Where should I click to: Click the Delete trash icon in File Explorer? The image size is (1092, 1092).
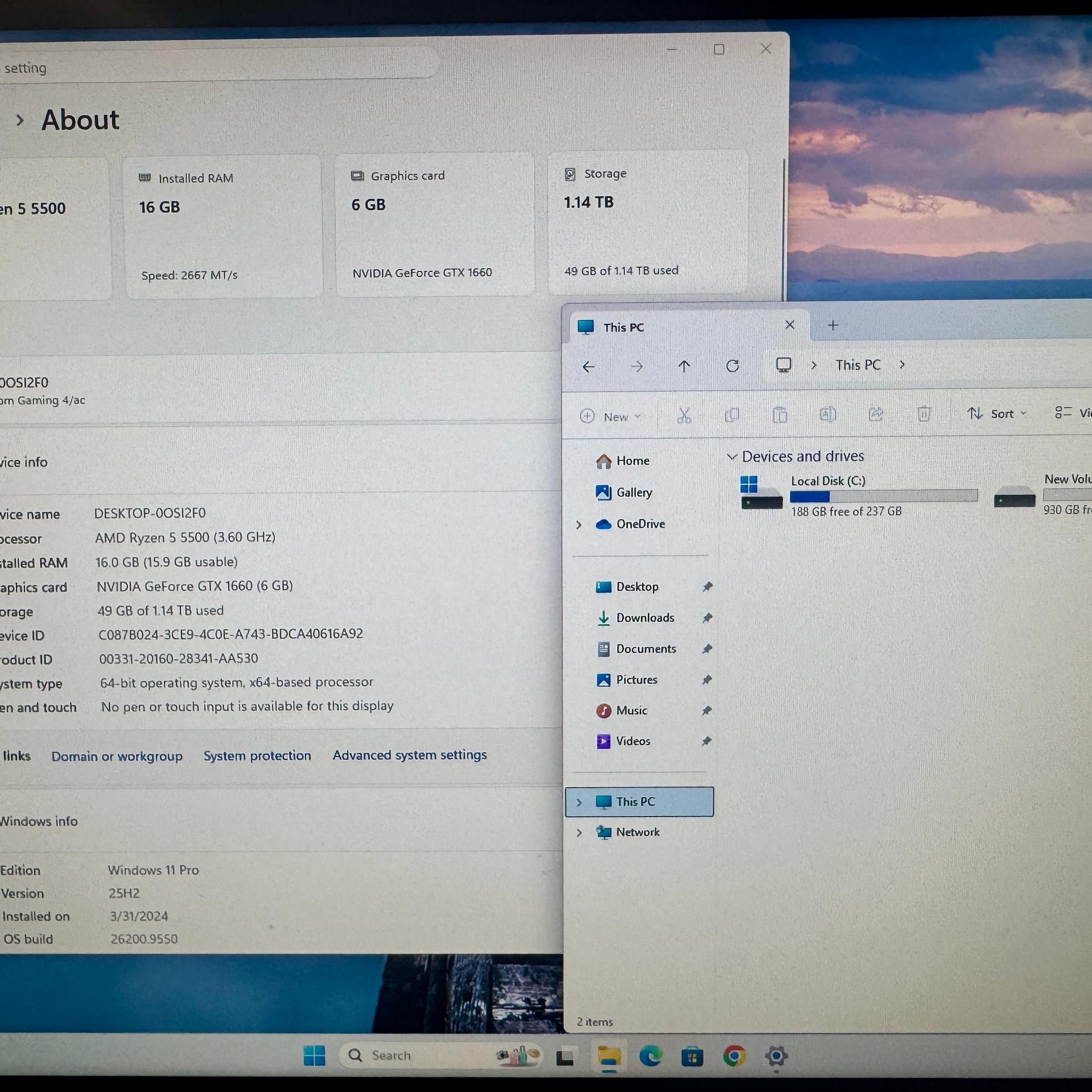click(924, 414)
